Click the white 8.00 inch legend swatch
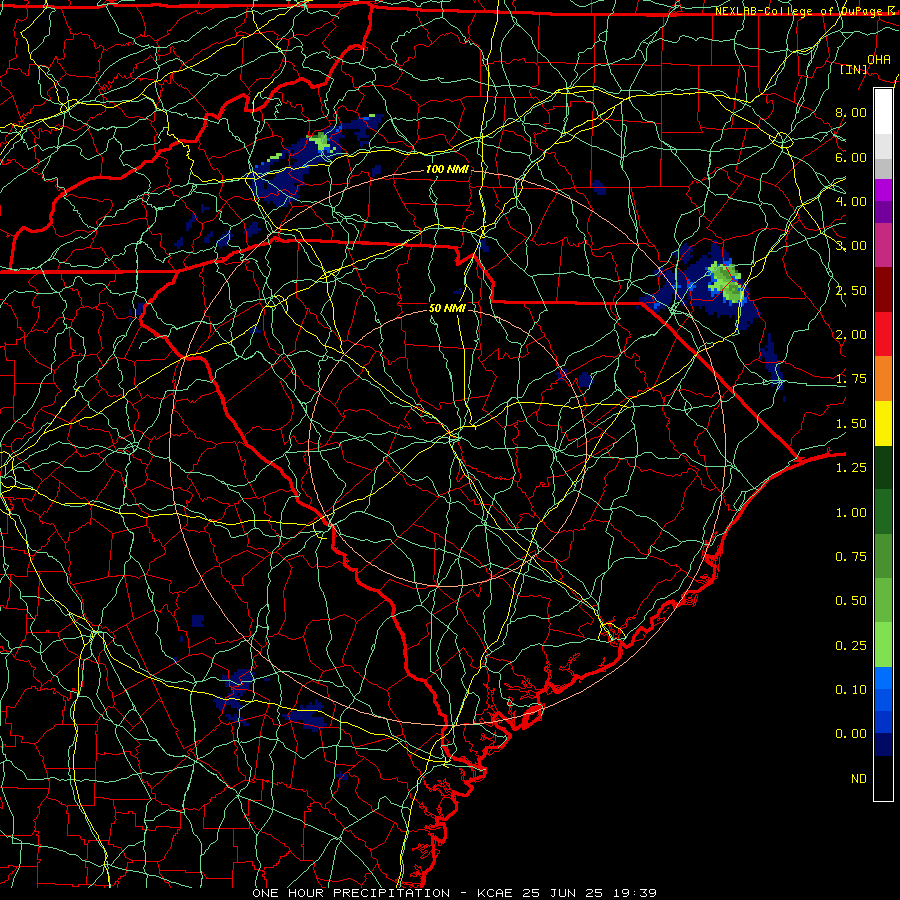This screenshot has height=900, width=900. [883, 112]
